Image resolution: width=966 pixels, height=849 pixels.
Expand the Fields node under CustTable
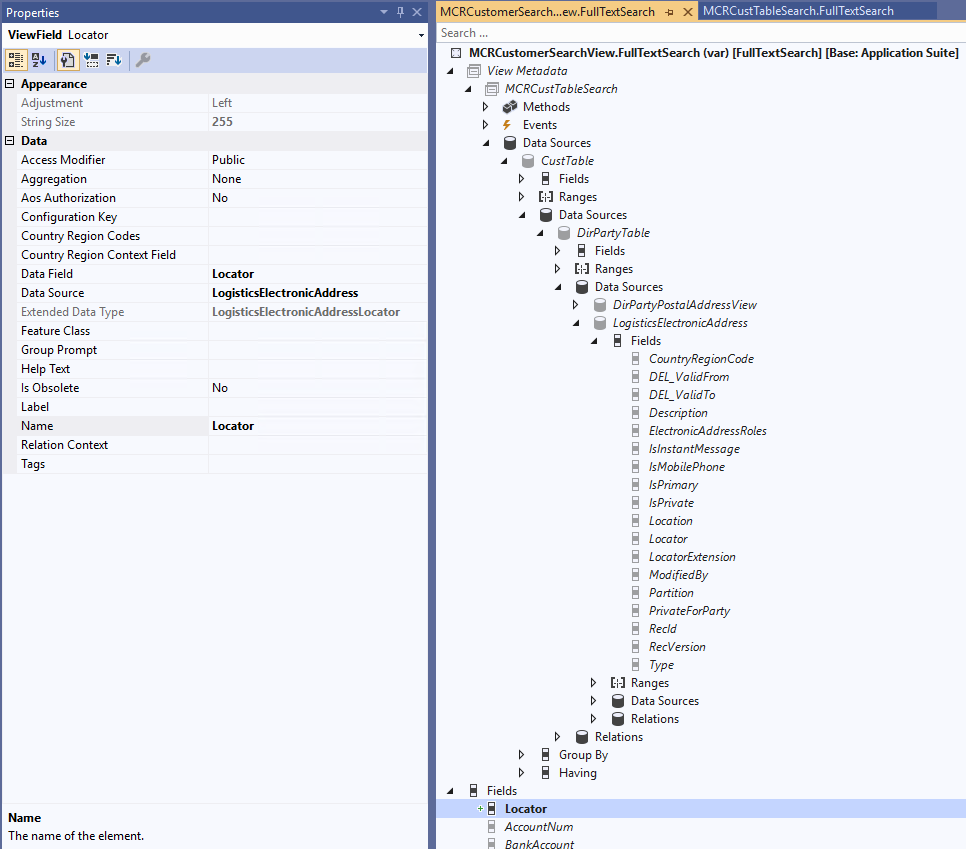[x=521, y=178]
